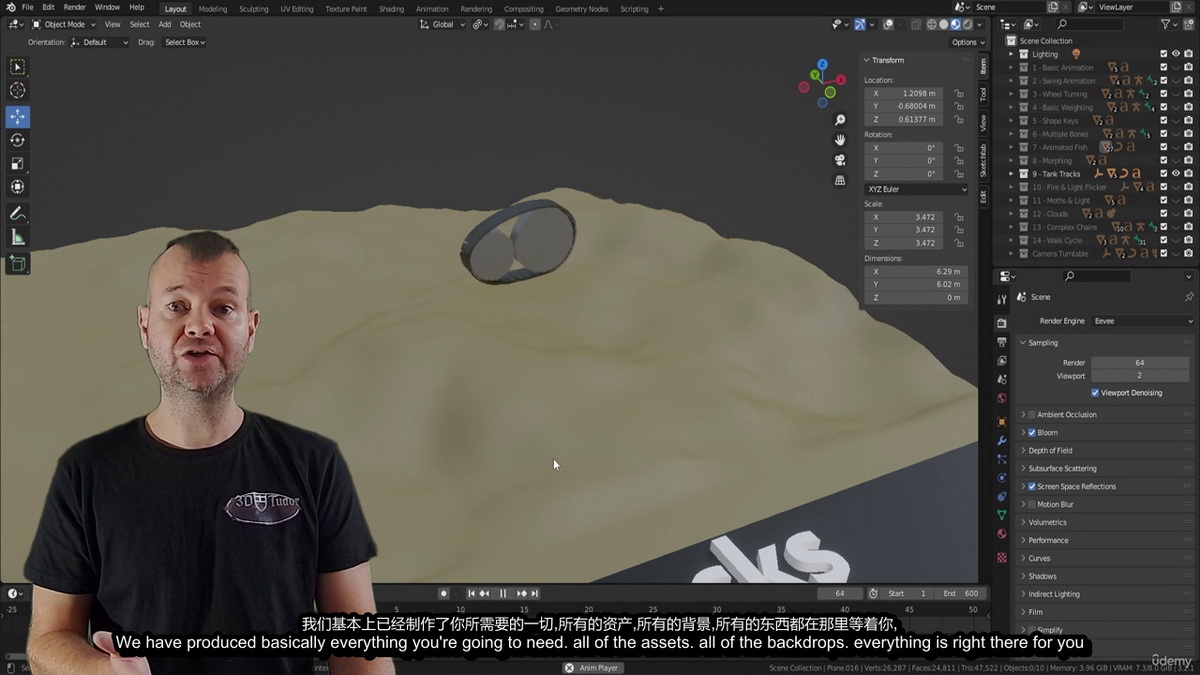The height and width of the screenshot is (675, 1200).
Task: Click the End frame 600 field
Action: point(961,593)
